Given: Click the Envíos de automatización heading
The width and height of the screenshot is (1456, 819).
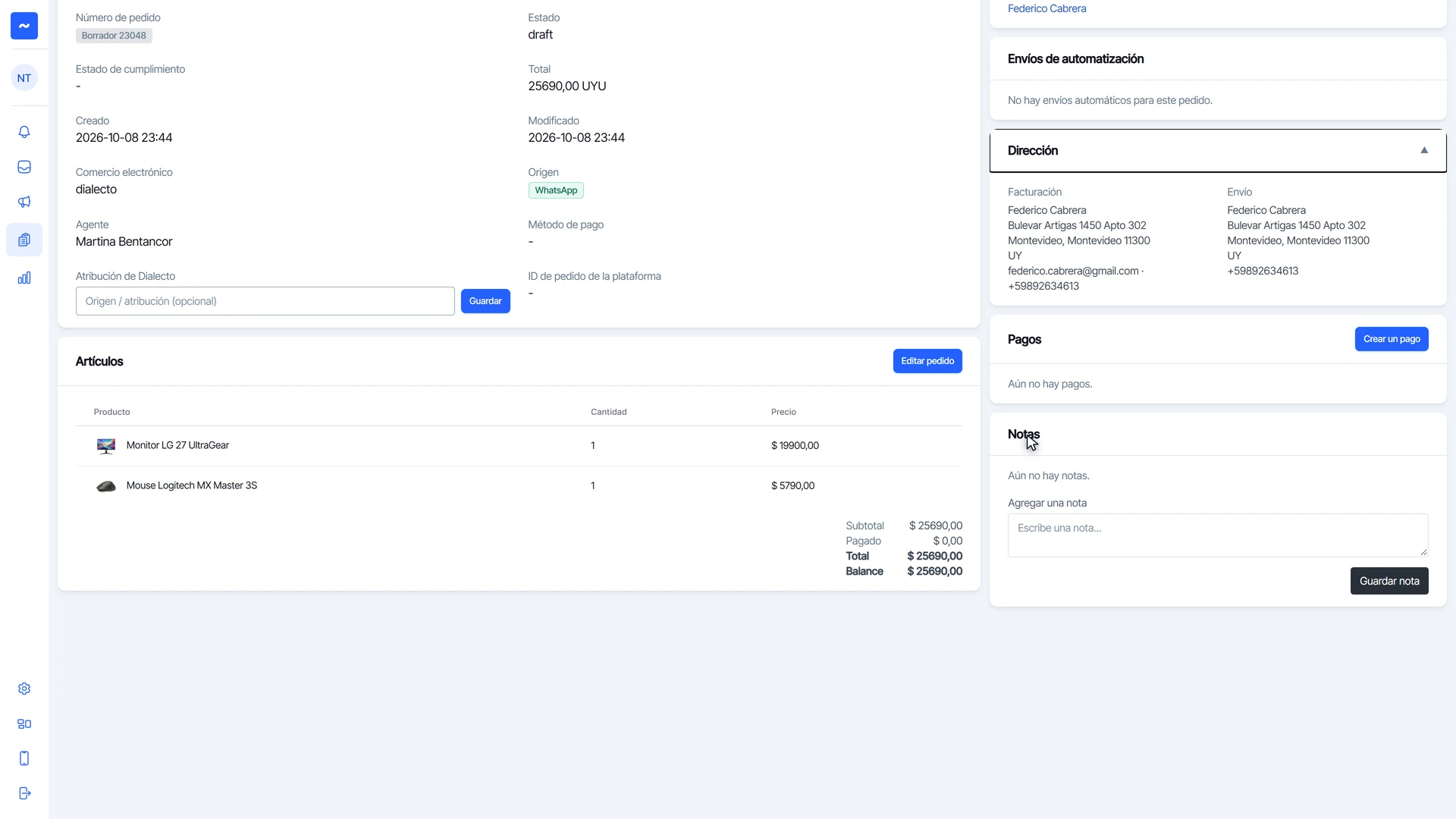Looking at the screenshot, I should (x=1075, y=59).
